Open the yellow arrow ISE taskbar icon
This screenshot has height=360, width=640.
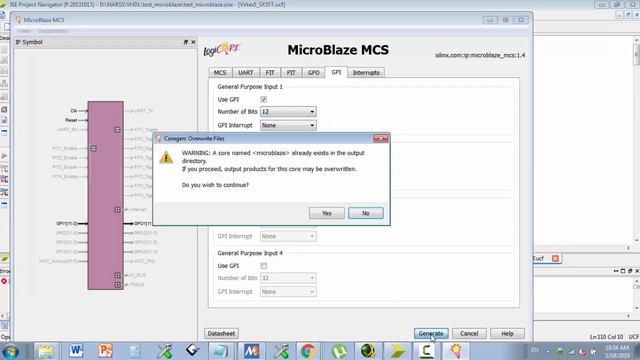(x=397, y=351)
